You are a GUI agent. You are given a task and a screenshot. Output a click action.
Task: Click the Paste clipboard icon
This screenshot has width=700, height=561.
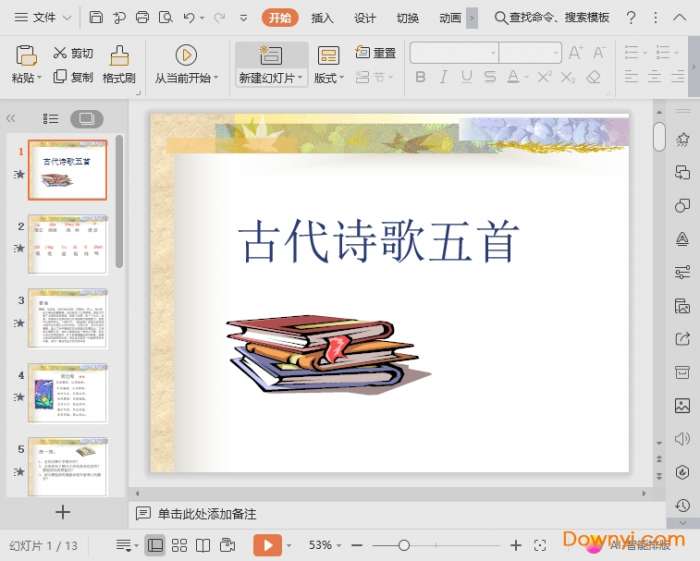pos(26,55)
